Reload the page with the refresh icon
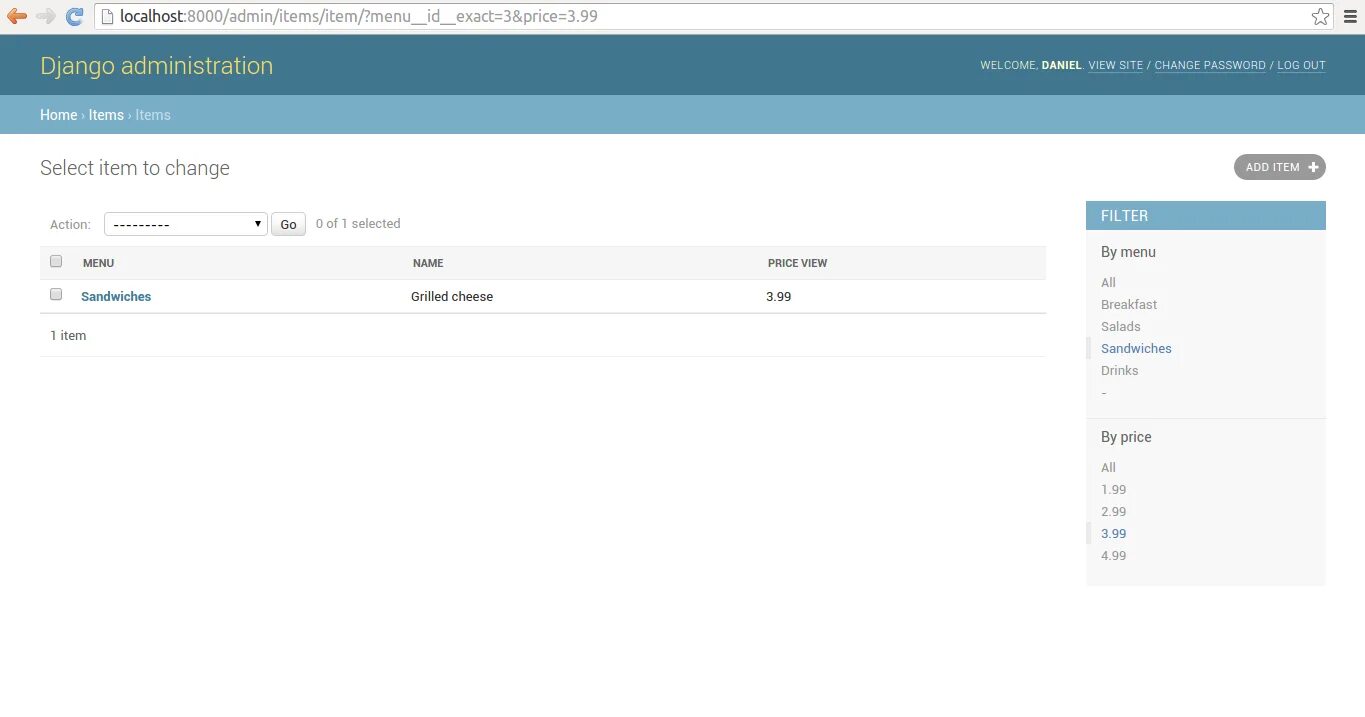 74,16
